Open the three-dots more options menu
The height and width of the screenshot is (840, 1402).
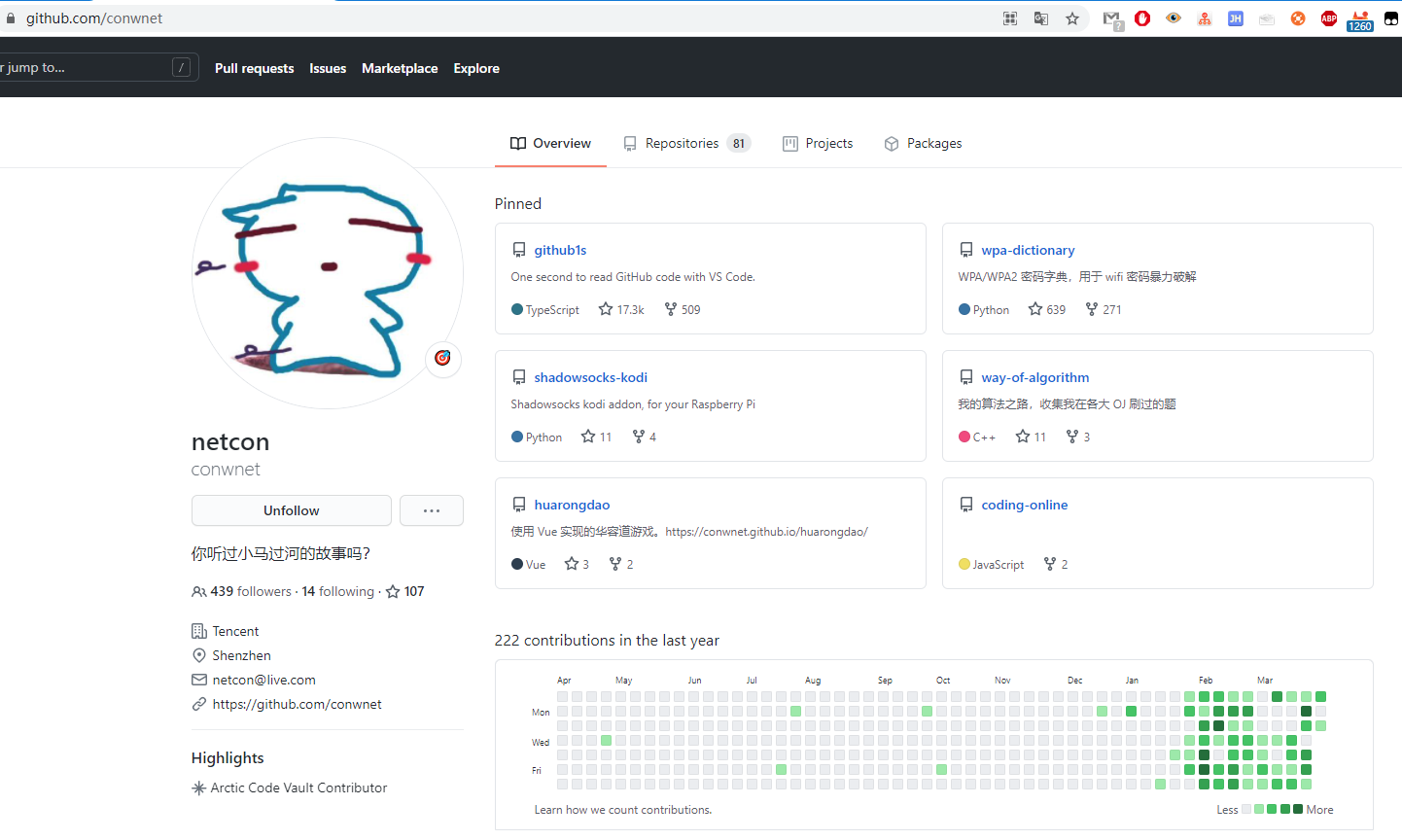pyautogui.click(x=432, y=510)
